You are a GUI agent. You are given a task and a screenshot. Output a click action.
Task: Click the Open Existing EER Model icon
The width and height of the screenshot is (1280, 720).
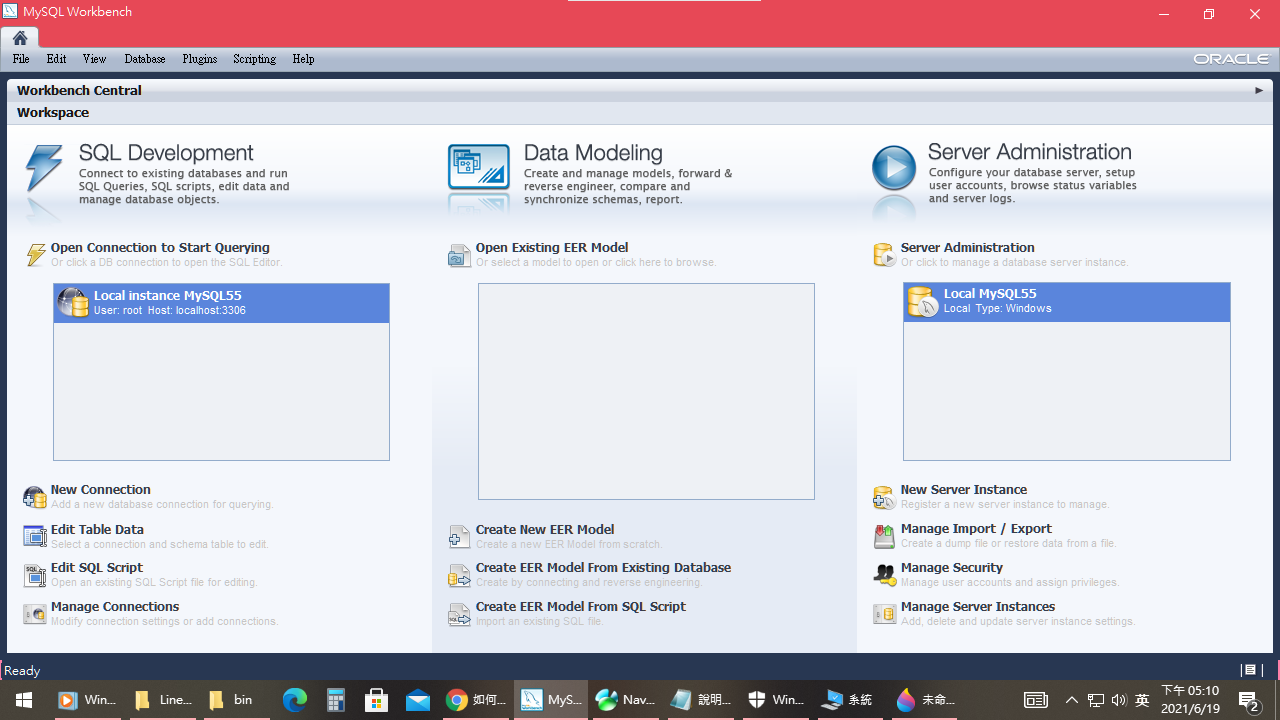point(459,255)
